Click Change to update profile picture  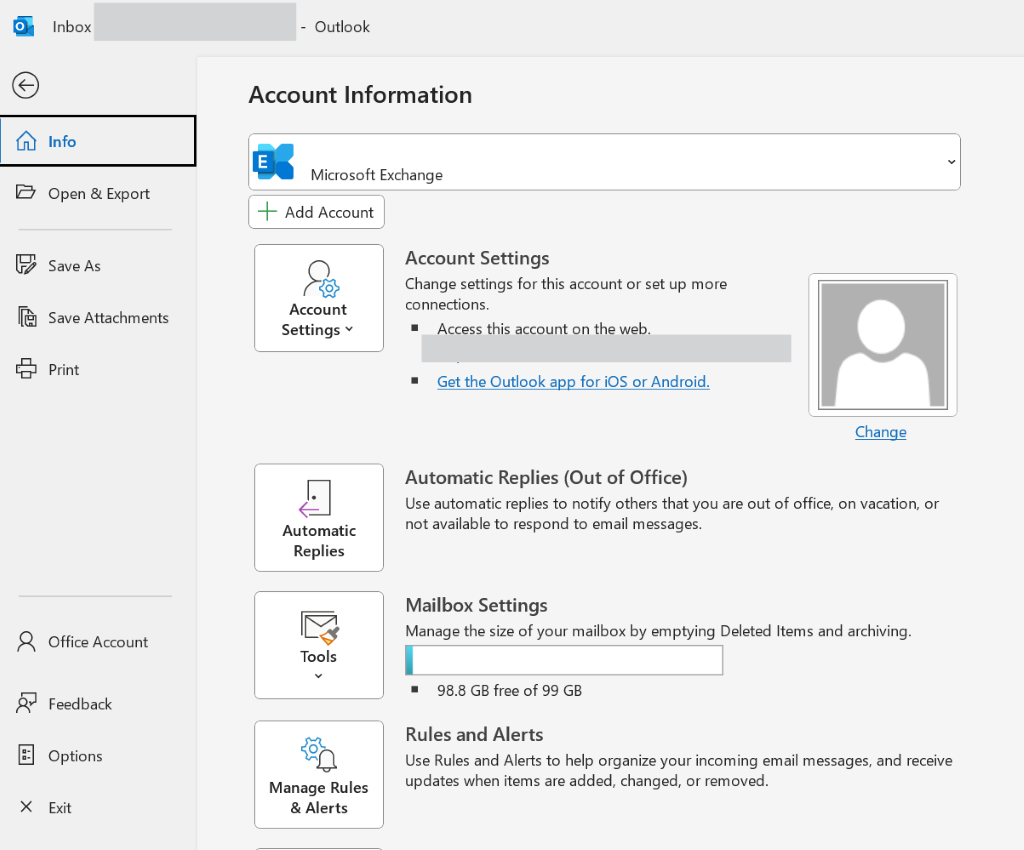(x=880, y=431)
